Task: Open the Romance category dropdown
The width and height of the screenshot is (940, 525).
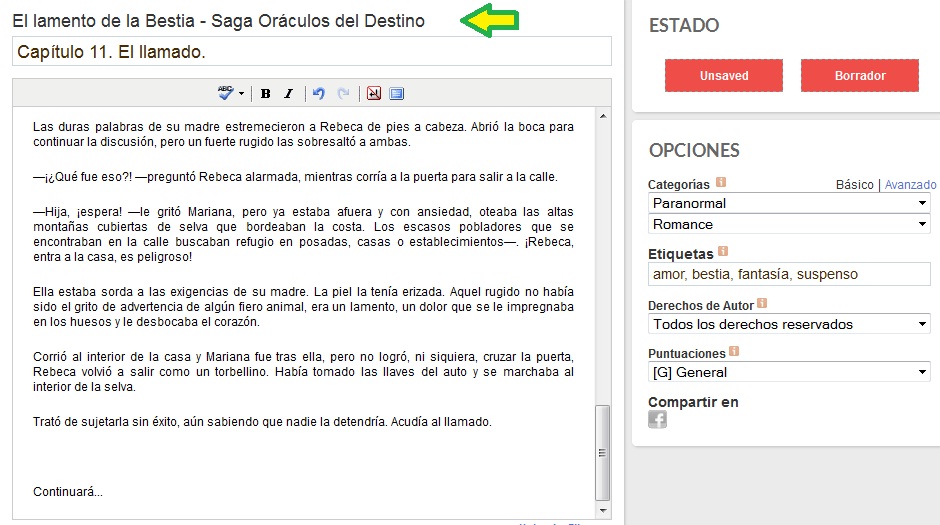Action: [789, 224]
